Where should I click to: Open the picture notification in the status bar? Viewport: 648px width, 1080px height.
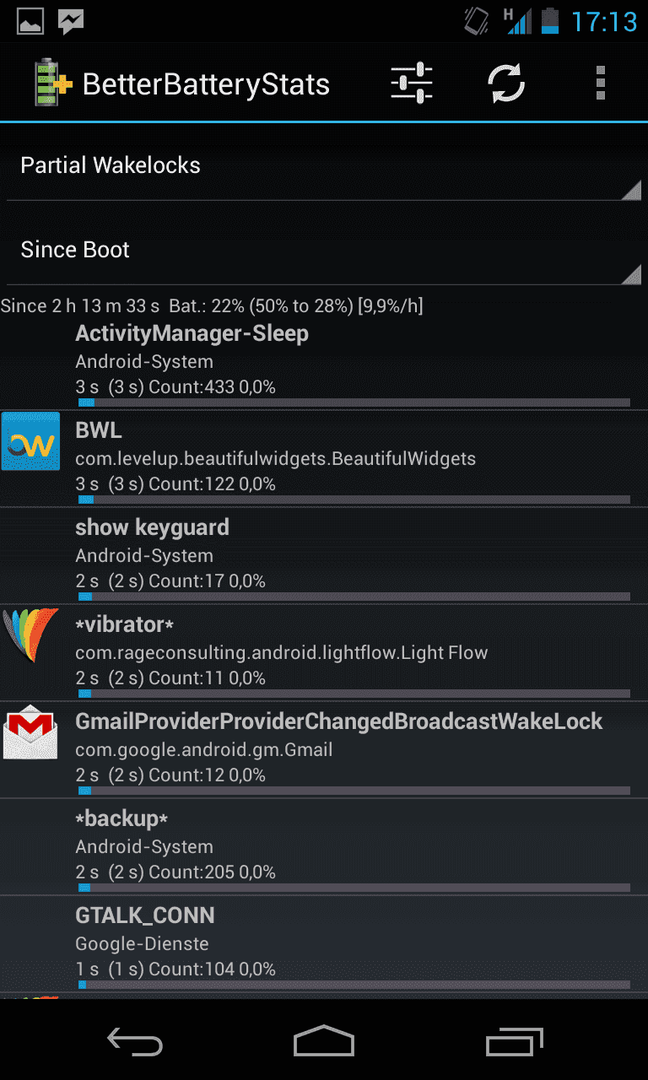(30, 21)
